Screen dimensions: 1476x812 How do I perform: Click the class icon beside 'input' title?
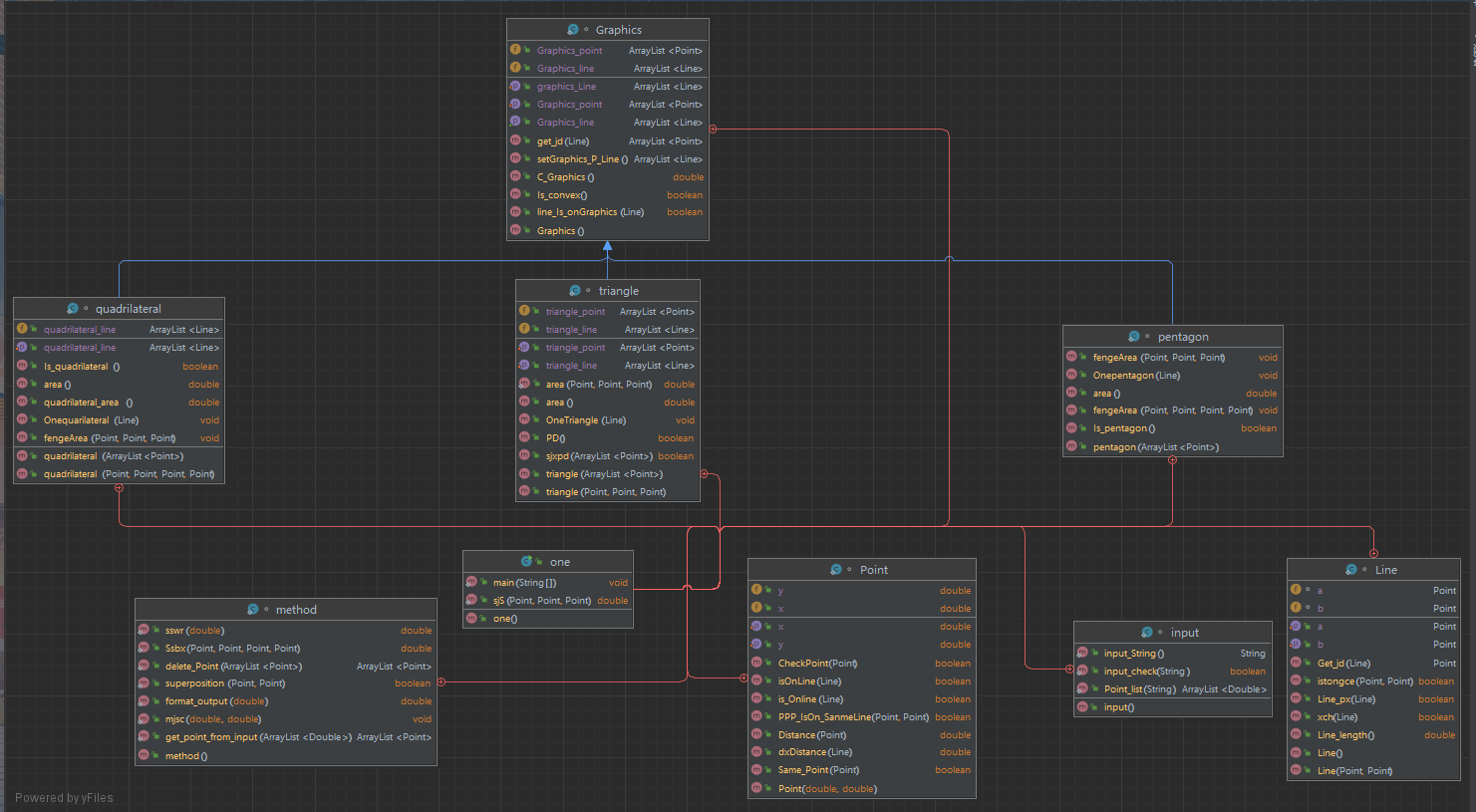point(1146,633)
